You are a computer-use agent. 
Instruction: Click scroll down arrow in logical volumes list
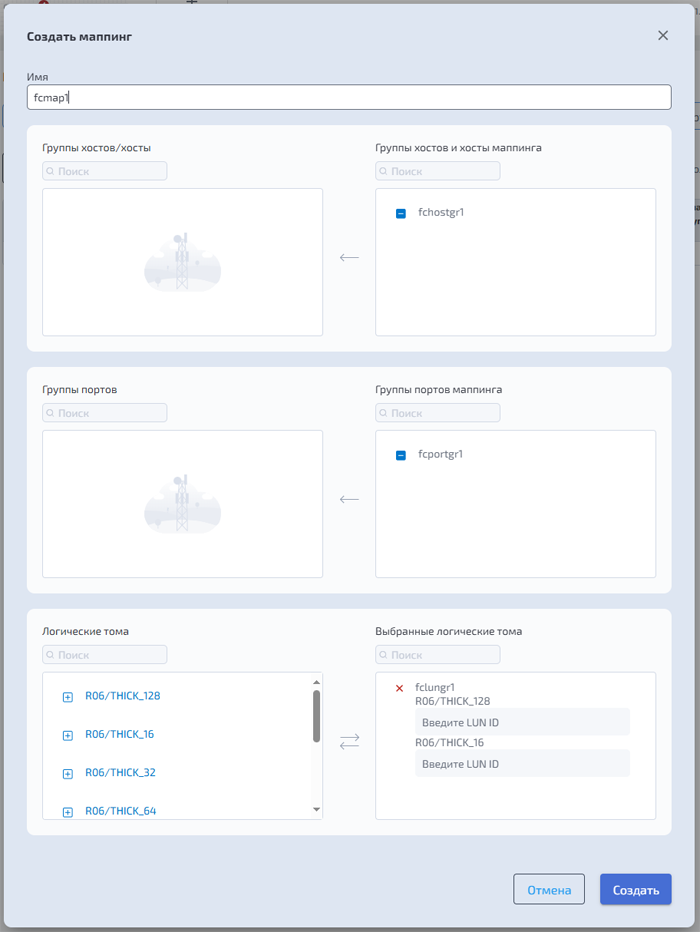coord(316,810)
